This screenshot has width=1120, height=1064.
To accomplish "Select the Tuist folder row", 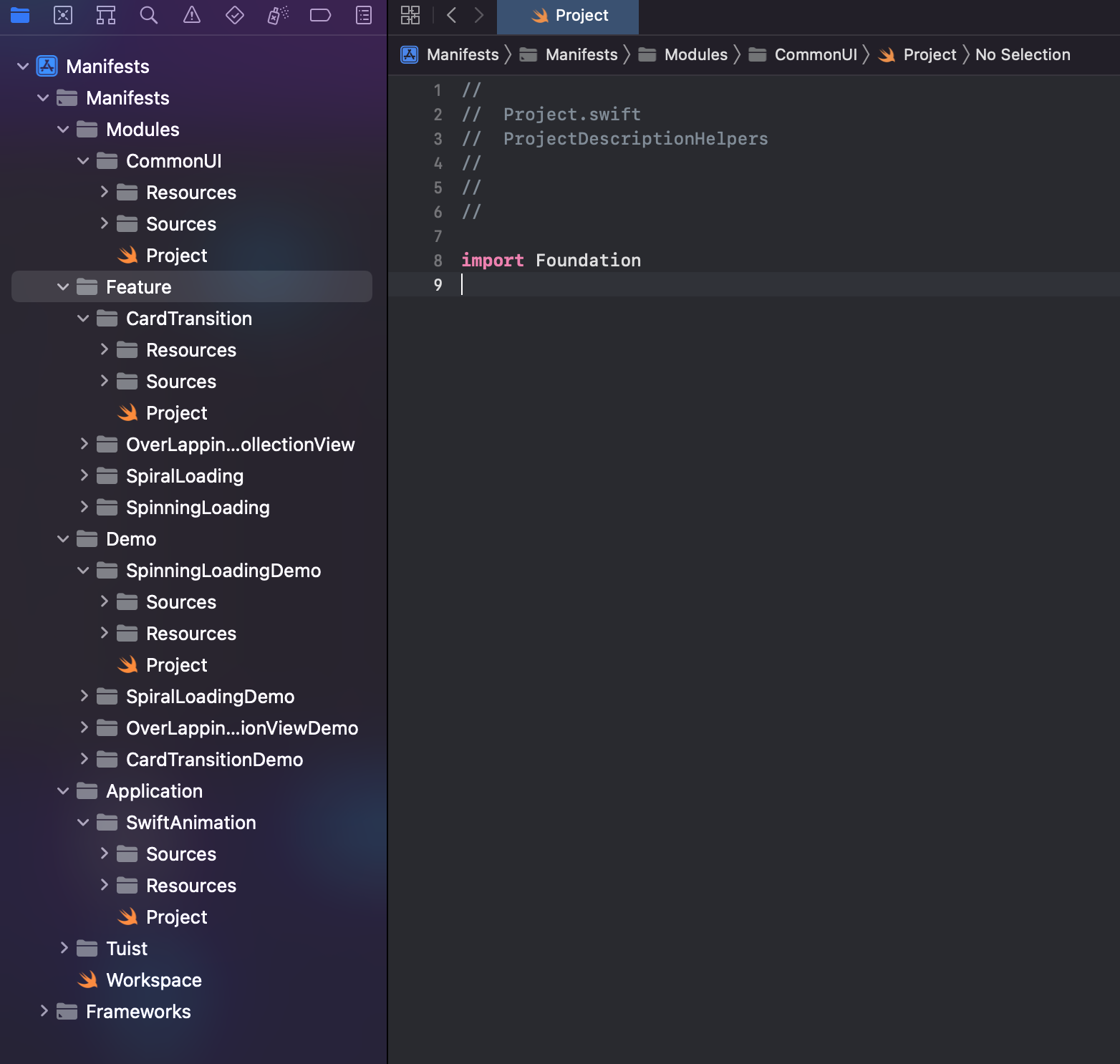I will [x=192, y=949].
